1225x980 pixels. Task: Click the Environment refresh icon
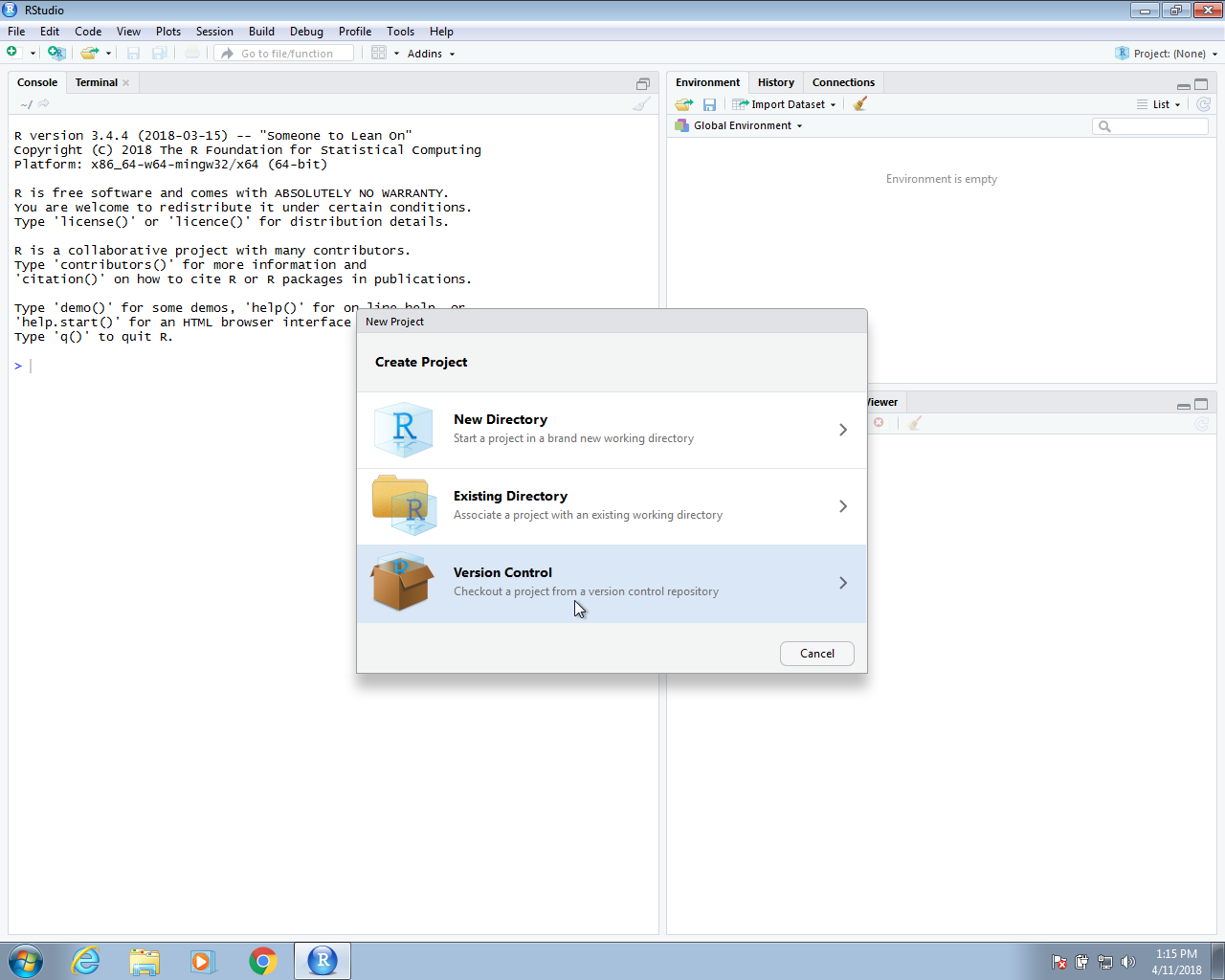click(1204, 104)
